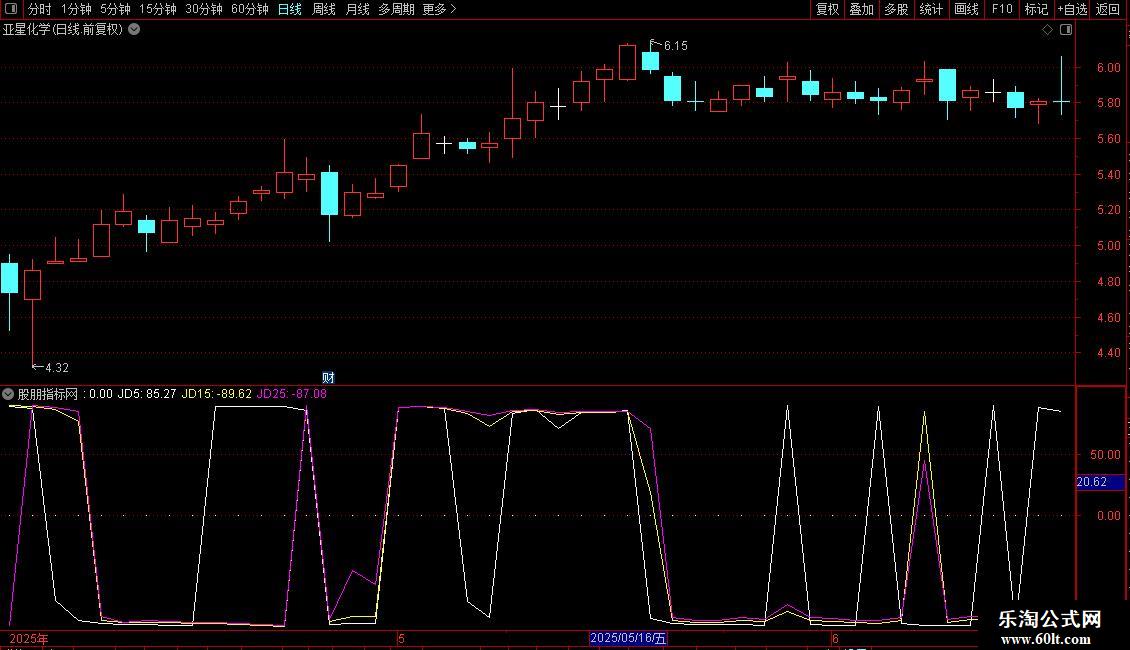1130x650 pixels.
Task: Open the 亚星化学 chart settings dropdown arrow
Action: (x=134, y=30)
